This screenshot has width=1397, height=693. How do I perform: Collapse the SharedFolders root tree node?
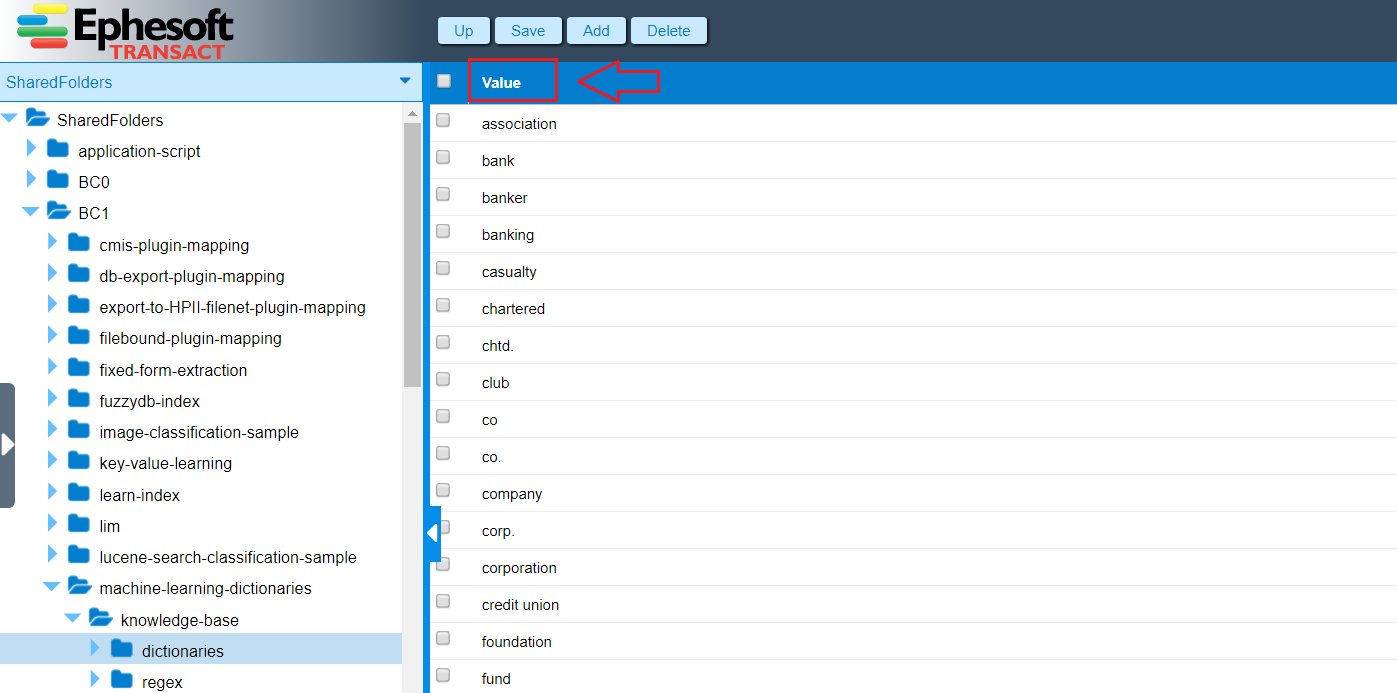click(9, 119)
